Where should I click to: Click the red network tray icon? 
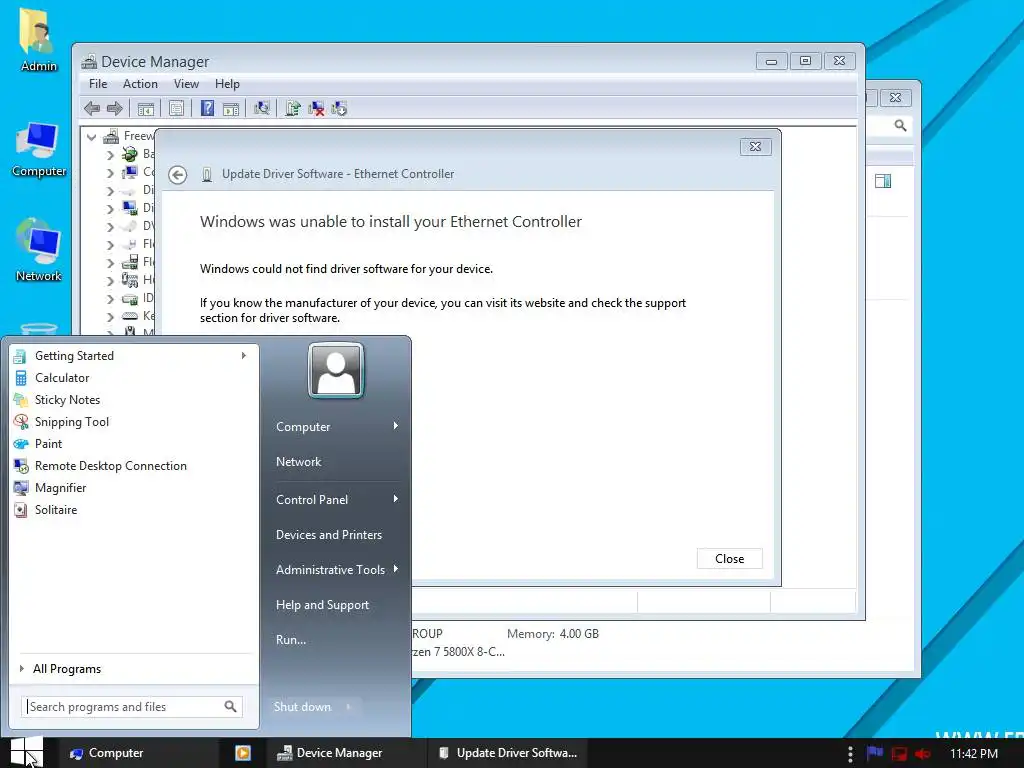pos(899,754)
